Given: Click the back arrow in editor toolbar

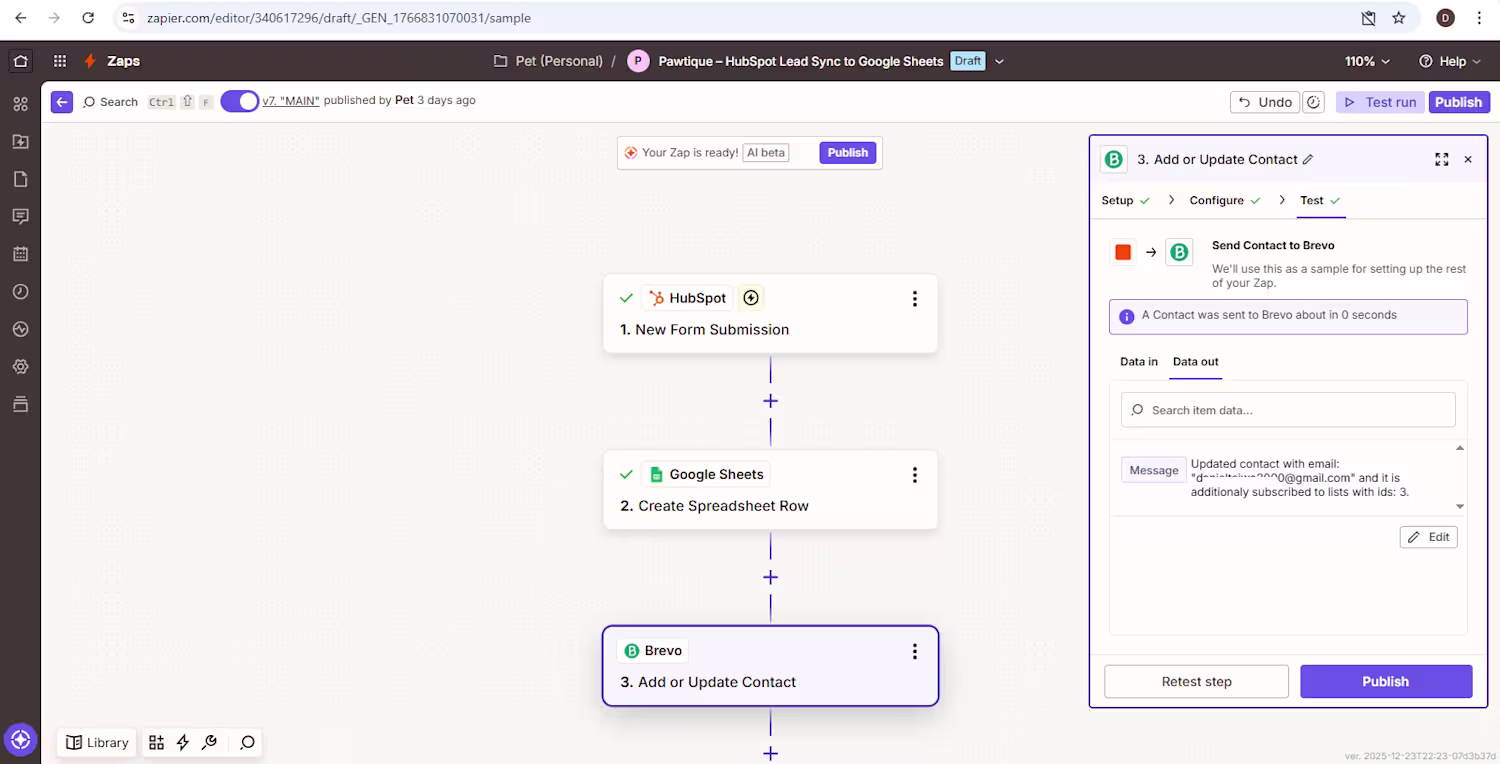Looking at the screenshot, I should [x=62, y=102].
